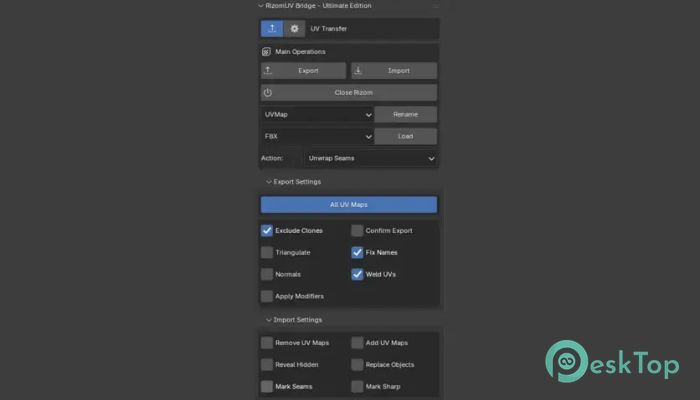Select the UV Transfer upload tab icon
This screenshot has height=400, width=700.
[272, 29]
